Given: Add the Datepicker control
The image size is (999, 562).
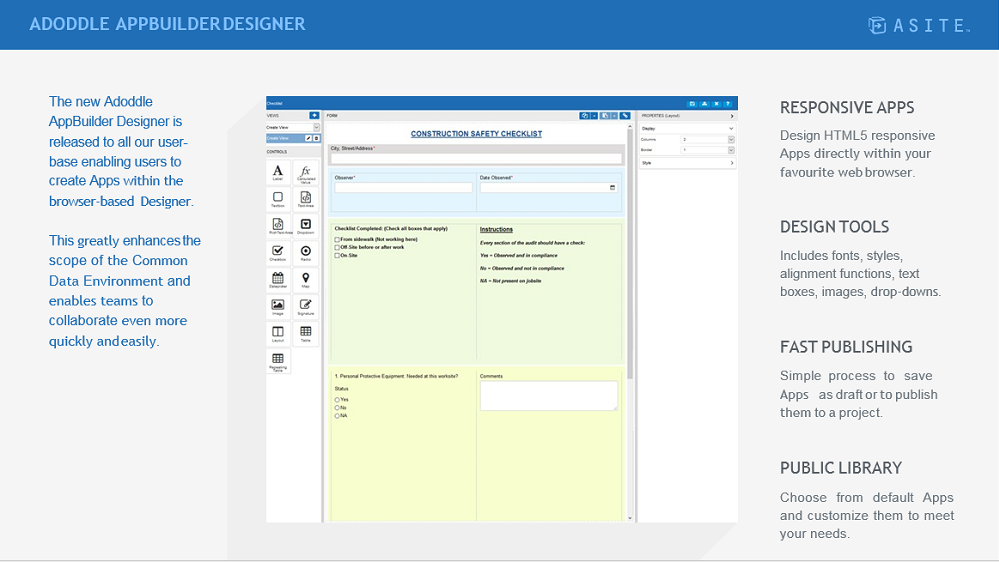Looking at the screenshot, I should click(x=278, y=280).
